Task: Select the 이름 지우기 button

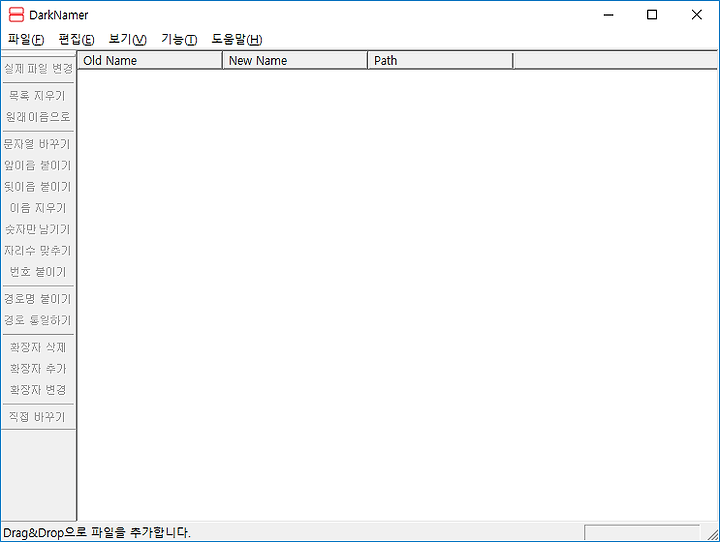Action: (38, 208)
